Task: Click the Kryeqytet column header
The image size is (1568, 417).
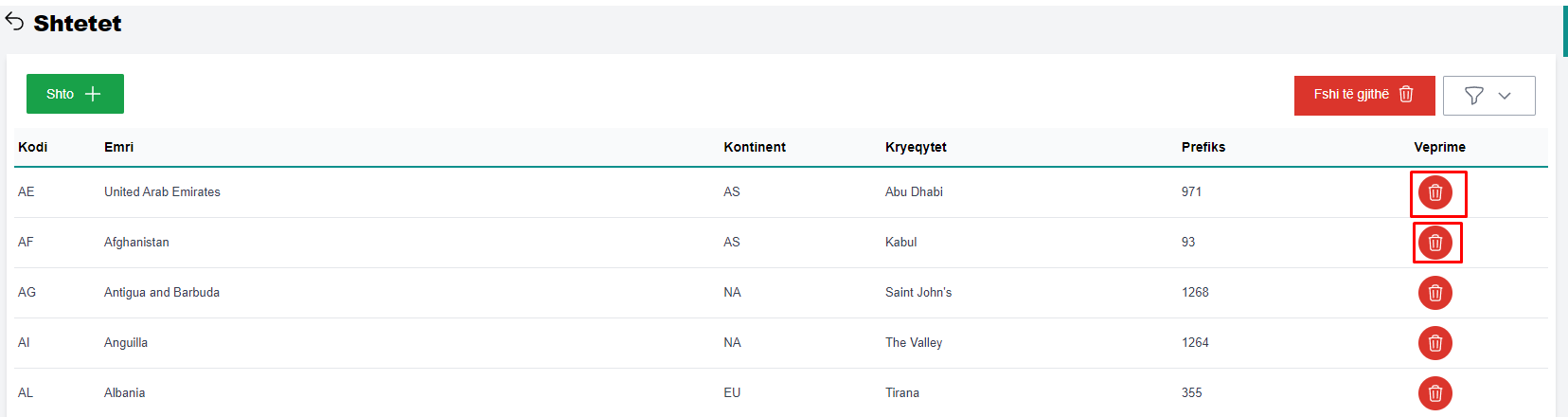Action: [x=916, y=147]
